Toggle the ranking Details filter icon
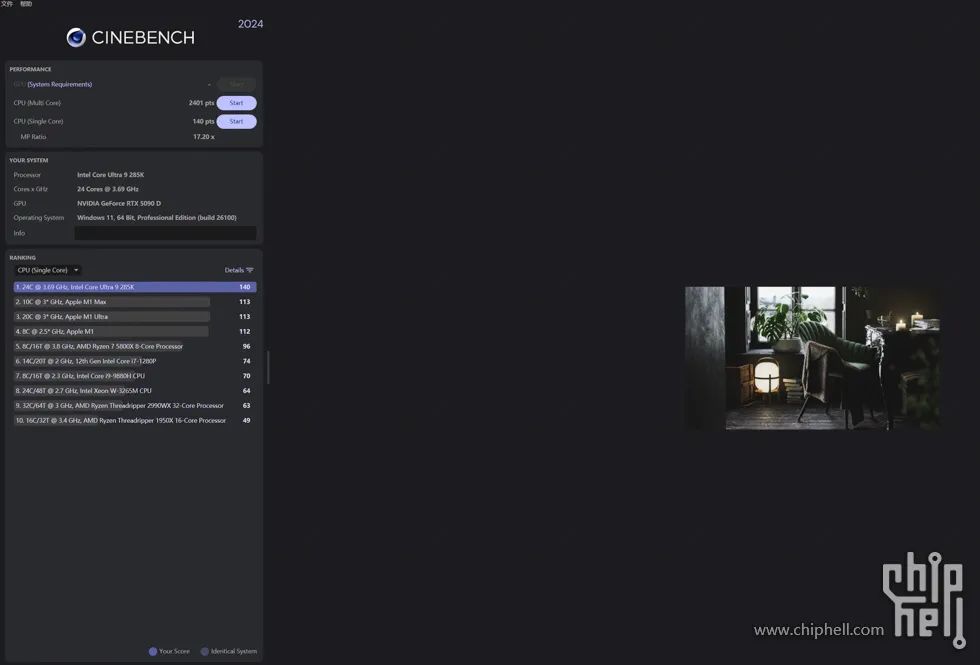 [250, 270]
